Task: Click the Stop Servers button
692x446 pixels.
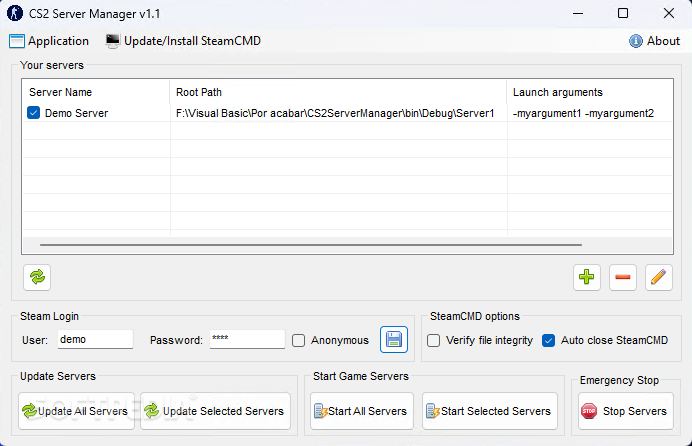Action: [626, 411]
